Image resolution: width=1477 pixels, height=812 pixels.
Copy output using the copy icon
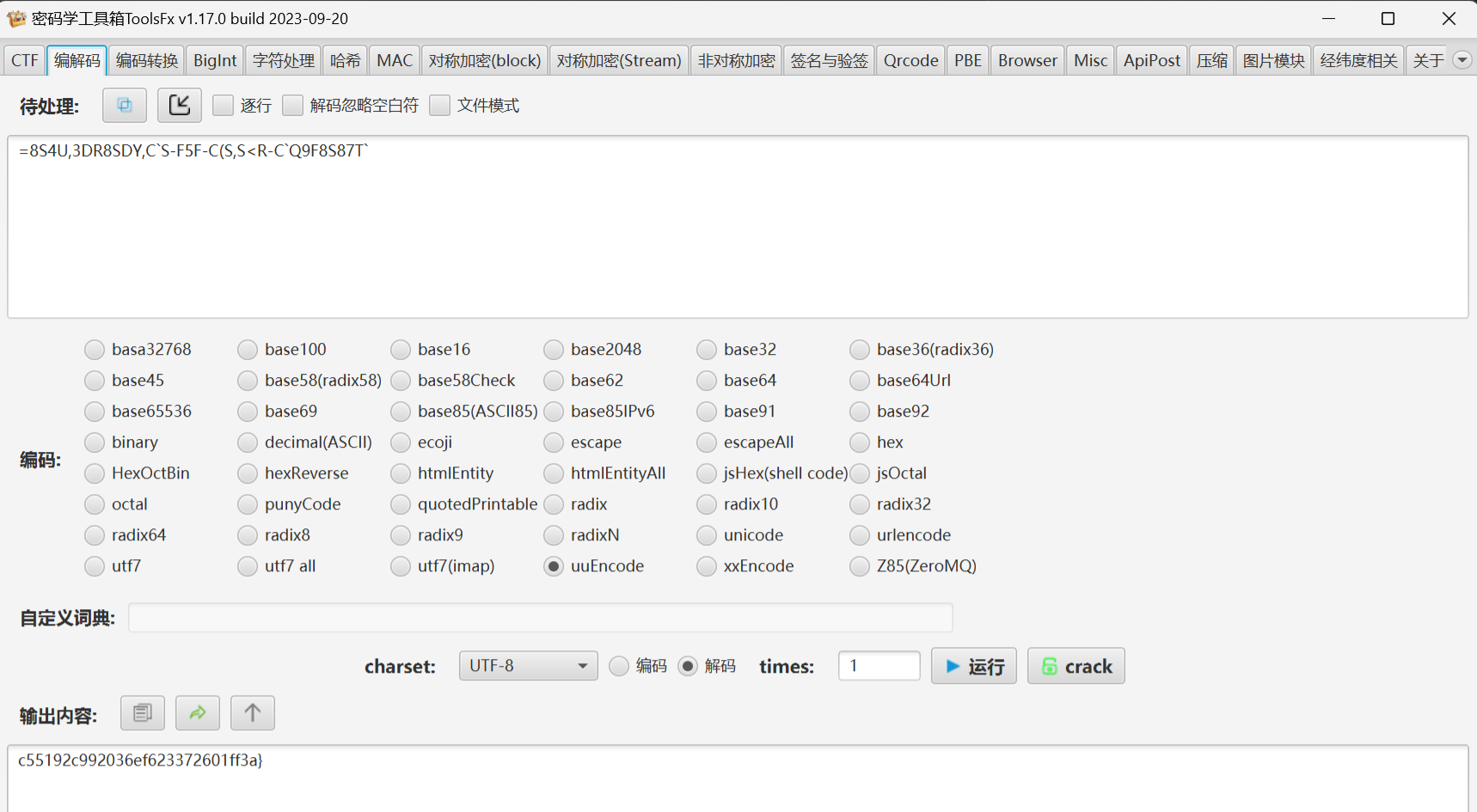click(x=143, y=713)
